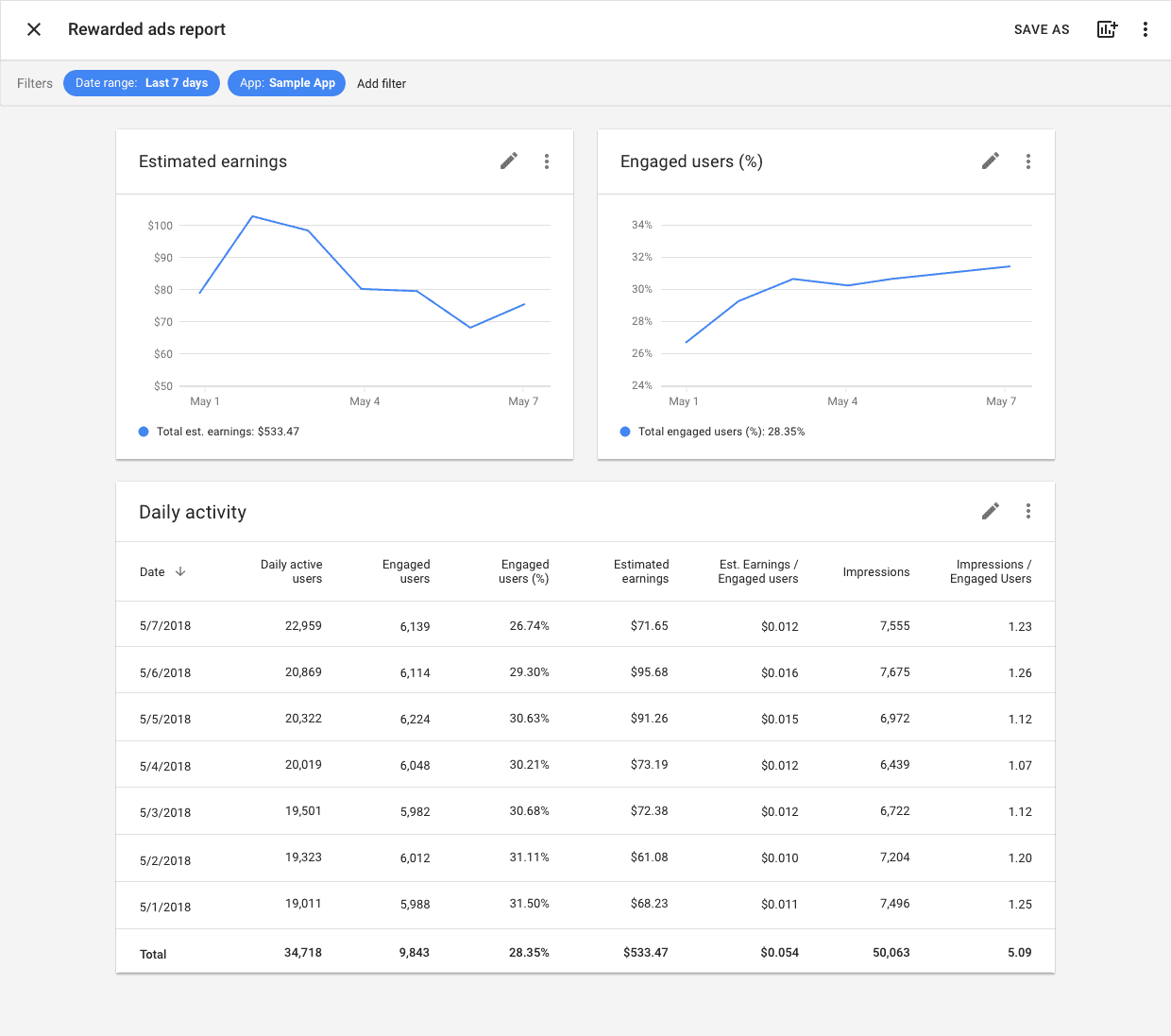Sort table by Date column arrow
The width and height of the screenshot is (1171, 1036).
click(180, 571)
